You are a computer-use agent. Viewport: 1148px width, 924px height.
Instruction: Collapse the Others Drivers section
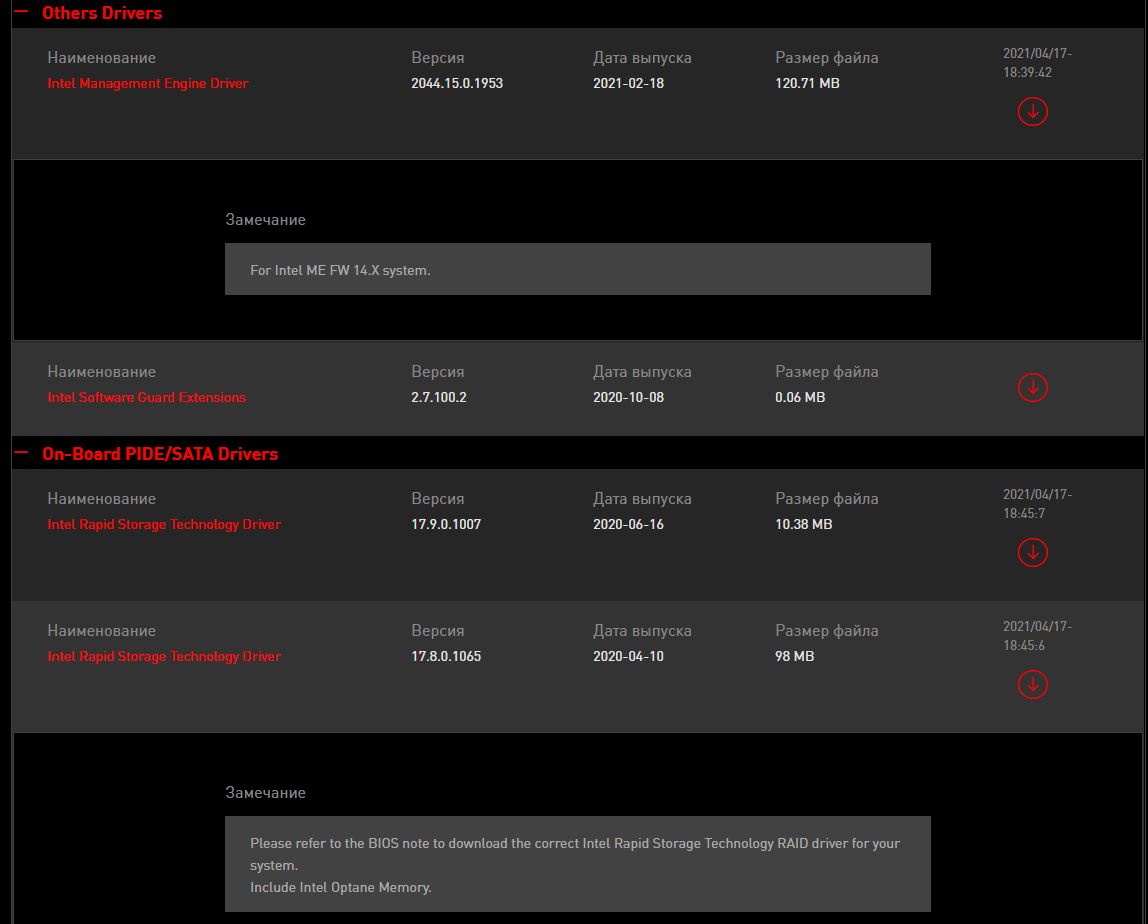[x=21, y=12]
